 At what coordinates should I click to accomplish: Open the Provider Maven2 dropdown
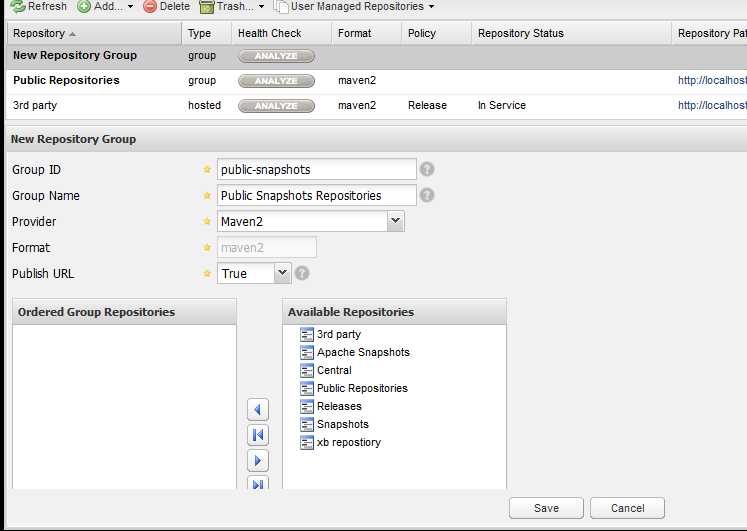(x=395, y=221)
